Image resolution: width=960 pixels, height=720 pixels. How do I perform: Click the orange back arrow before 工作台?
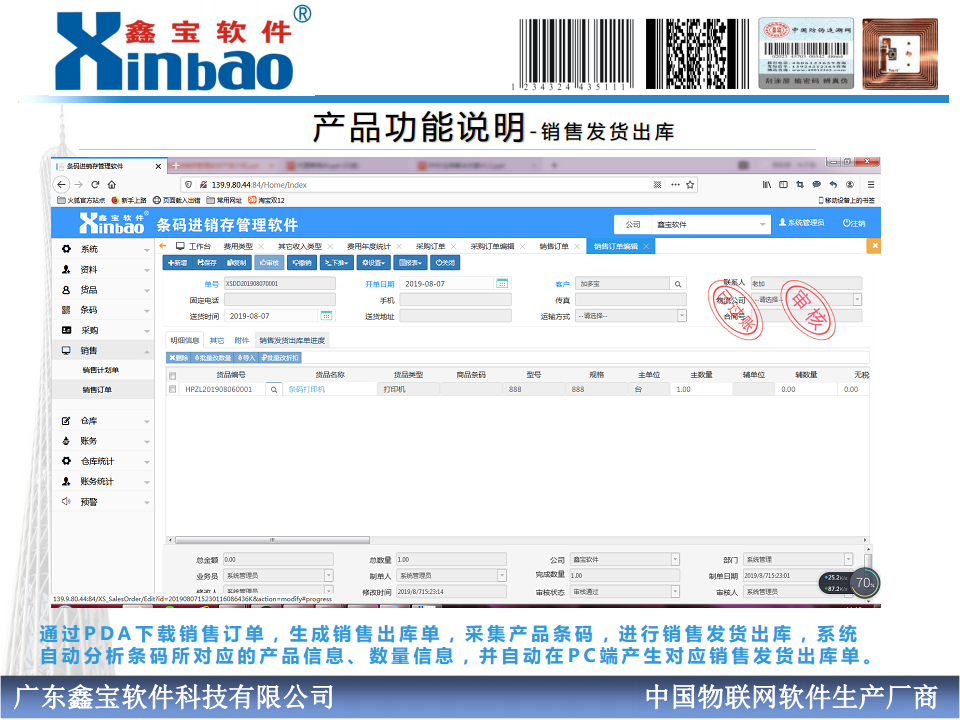[x=163, y=246]
